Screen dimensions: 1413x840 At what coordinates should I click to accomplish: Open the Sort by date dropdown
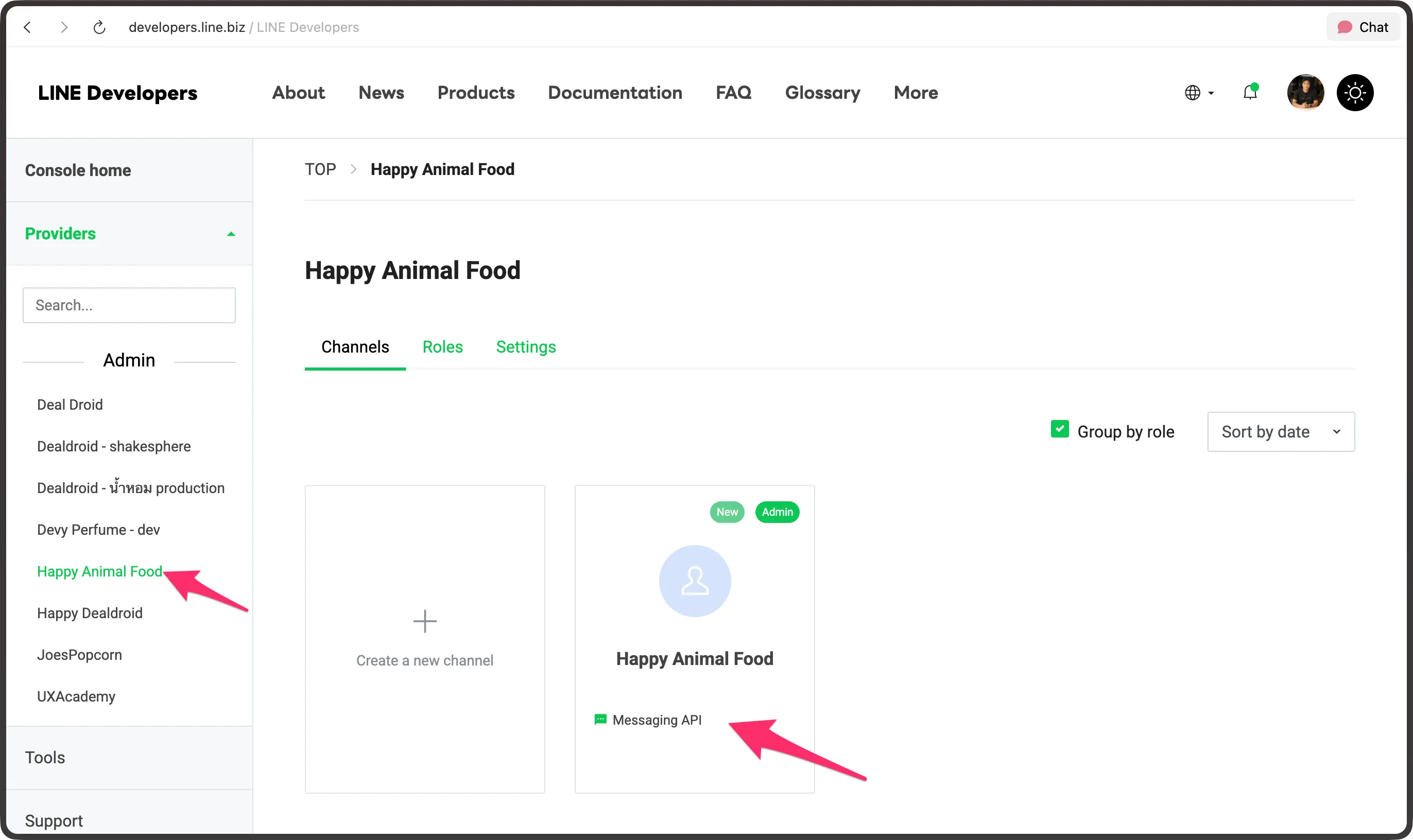coord(1280,431)
